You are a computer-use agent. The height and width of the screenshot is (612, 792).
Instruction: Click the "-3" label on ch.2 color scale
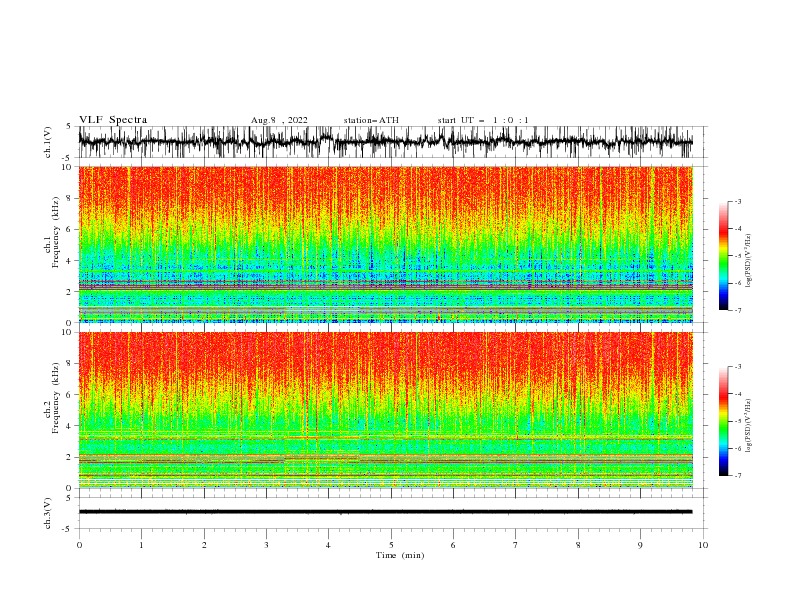coord(737,367)
